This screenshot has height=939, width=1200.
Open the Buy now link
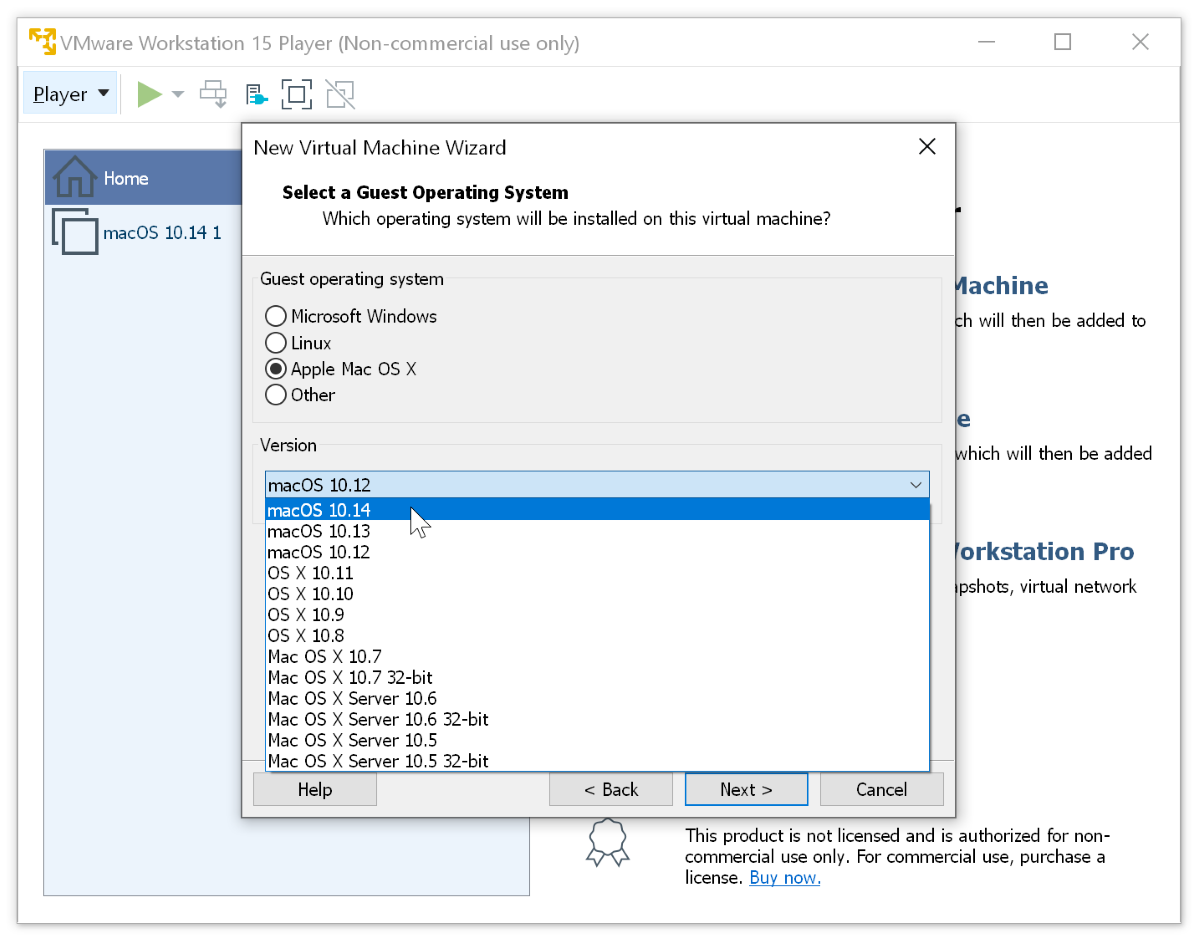[785, 878]
